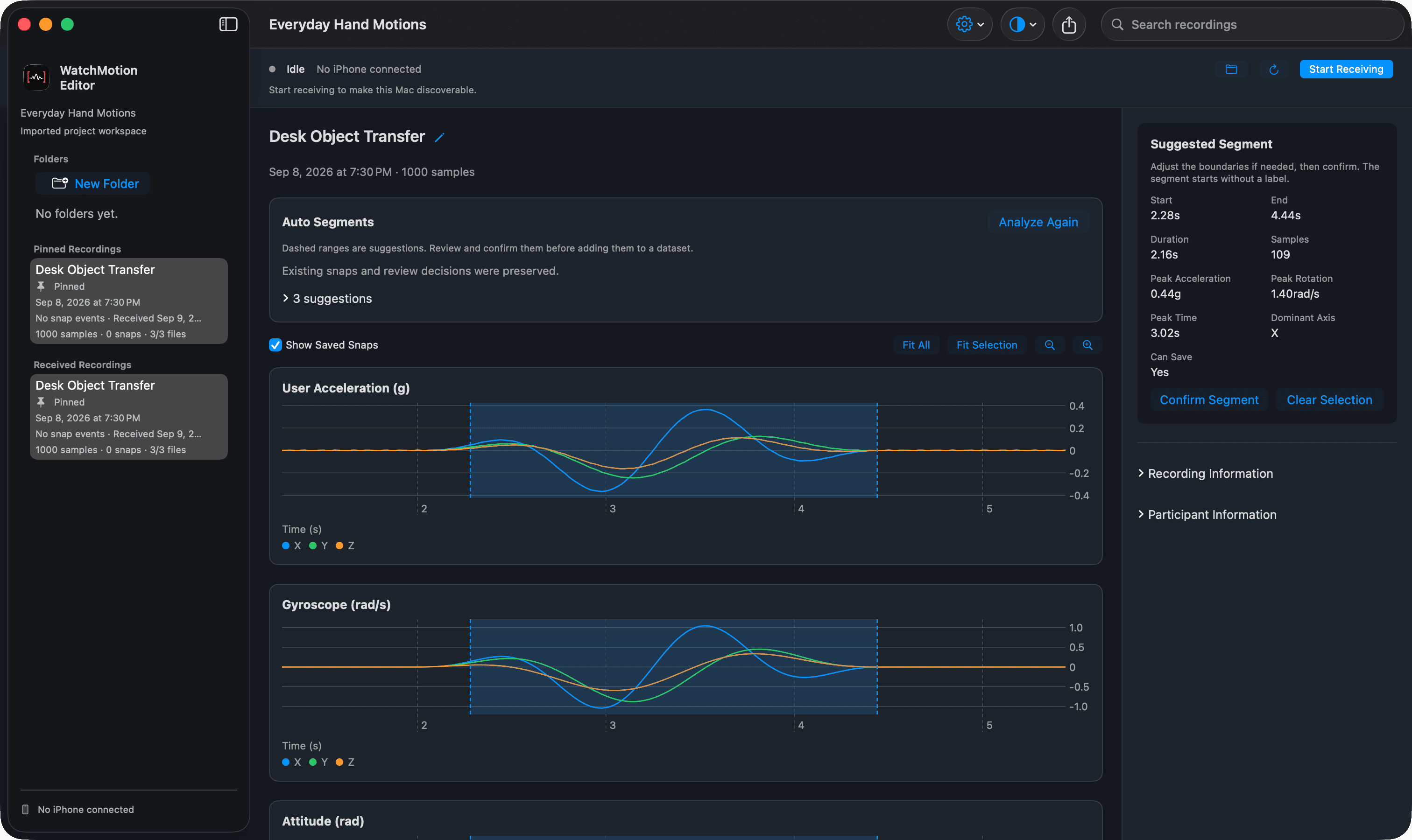Click Peak Acceleration value 0.44g
This screenshot has height=840, width=1412.
1165,294
